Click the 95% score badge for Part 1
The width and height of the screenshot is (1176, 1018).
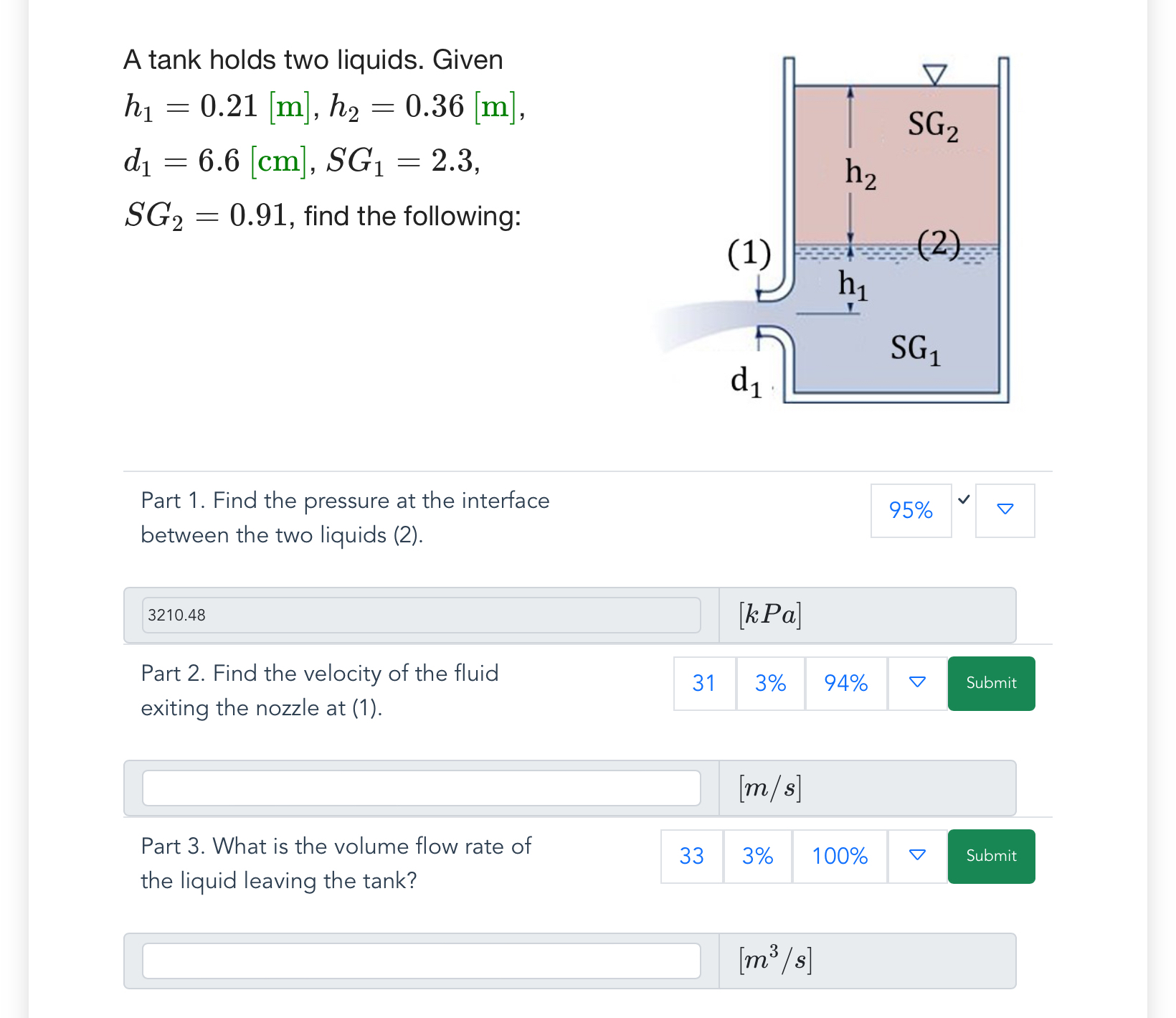911,511
